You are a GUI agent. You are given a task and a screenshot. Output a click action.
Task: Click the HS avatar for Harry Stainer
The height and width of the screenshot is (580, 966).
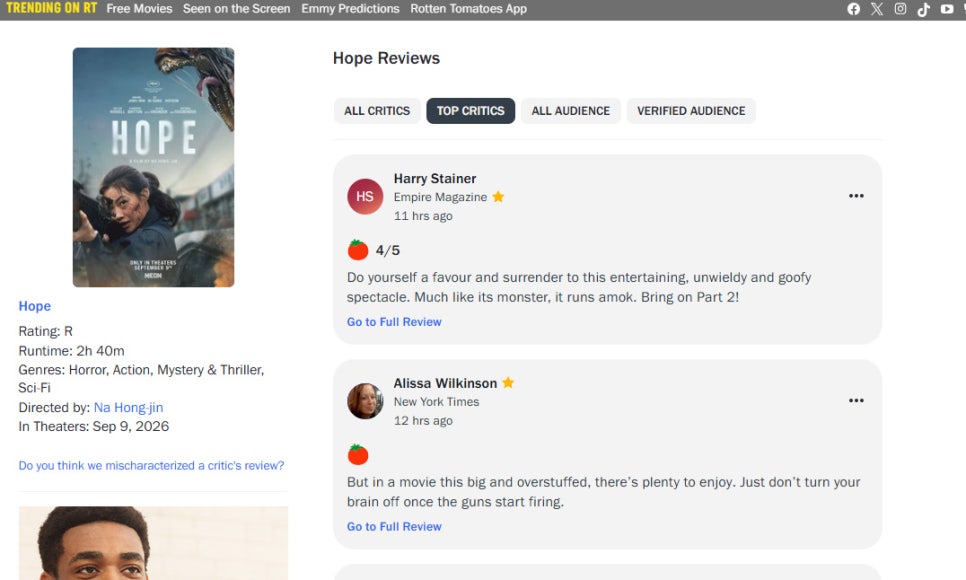click(x=365, y=196)
